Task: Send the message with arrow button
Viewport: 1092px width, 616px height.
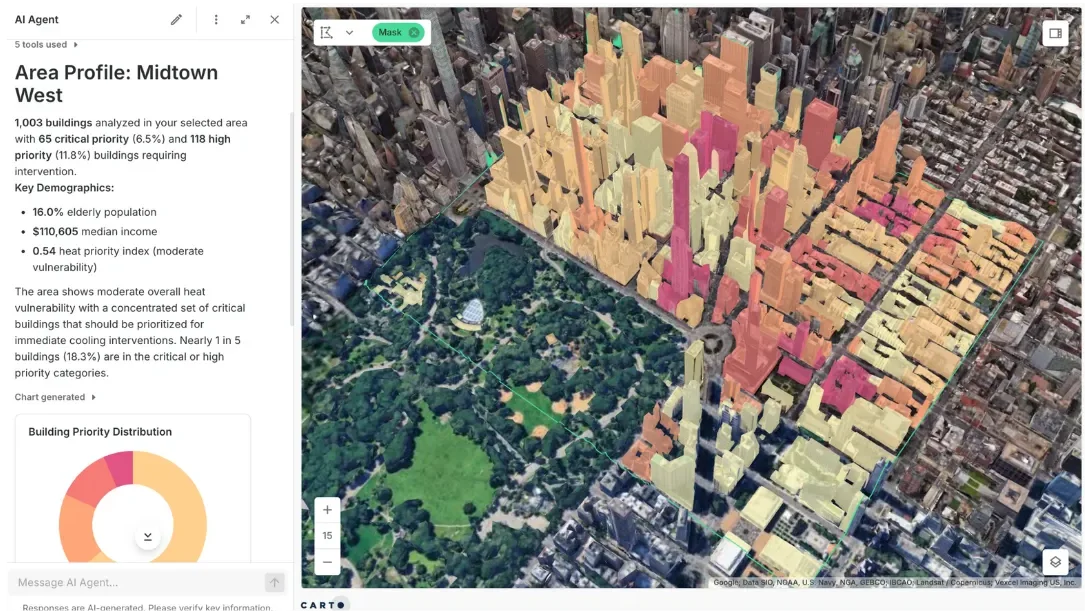Action: pos(274,582)
